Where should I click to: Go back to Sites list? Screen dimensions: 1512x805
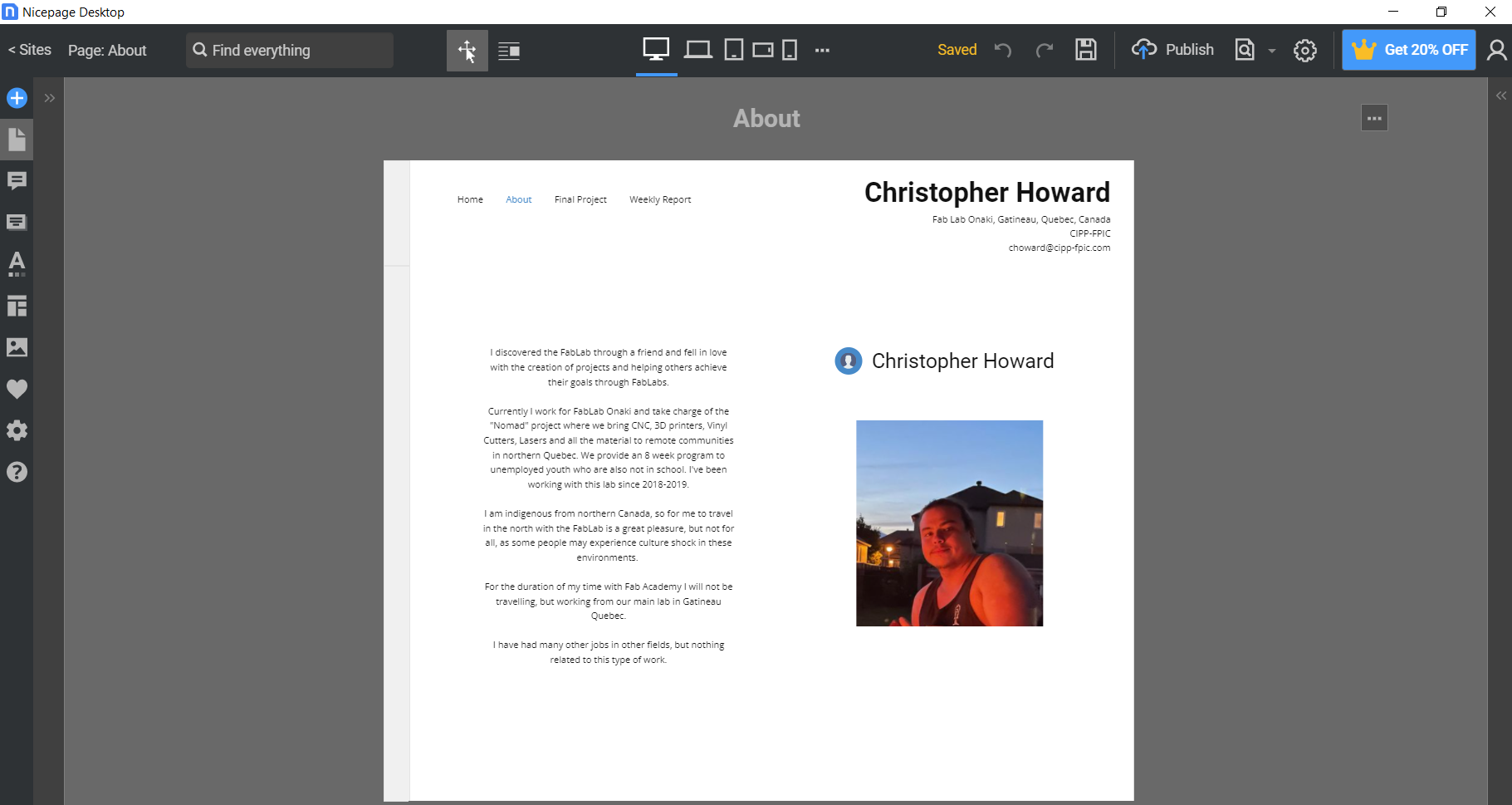coord(30,50)
